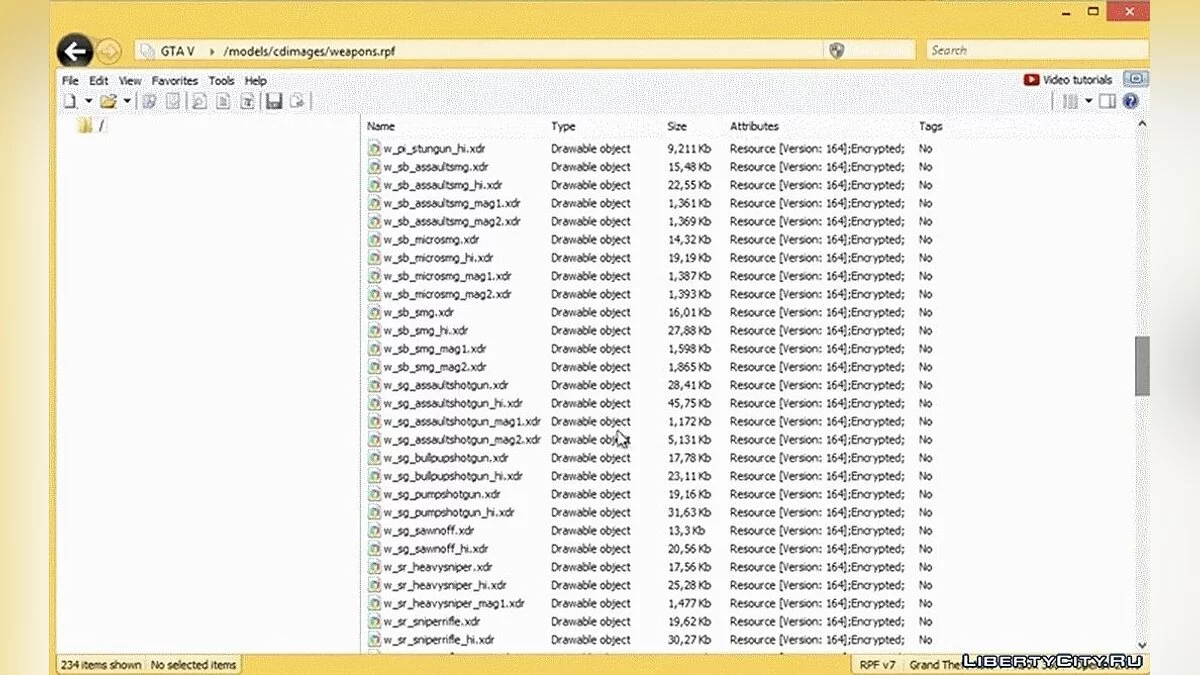Click into the Search field

(x=1035, y=50)
